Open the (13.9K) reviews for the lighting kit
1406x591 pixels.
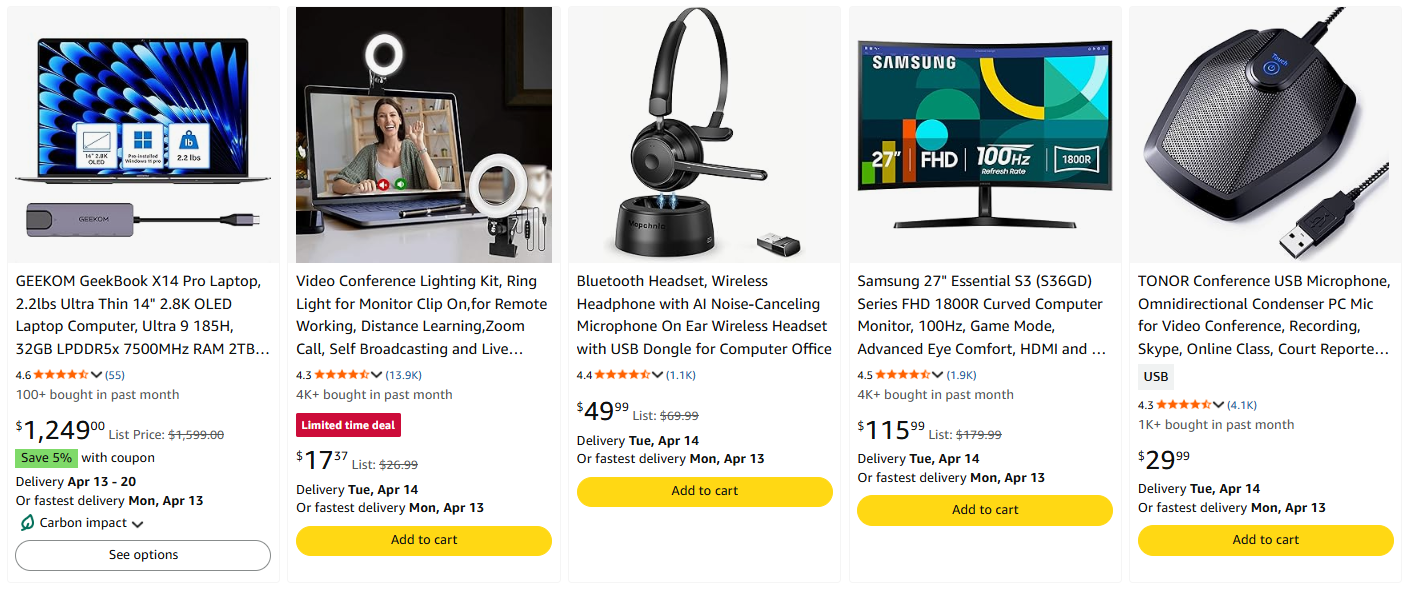coord(404,375)
